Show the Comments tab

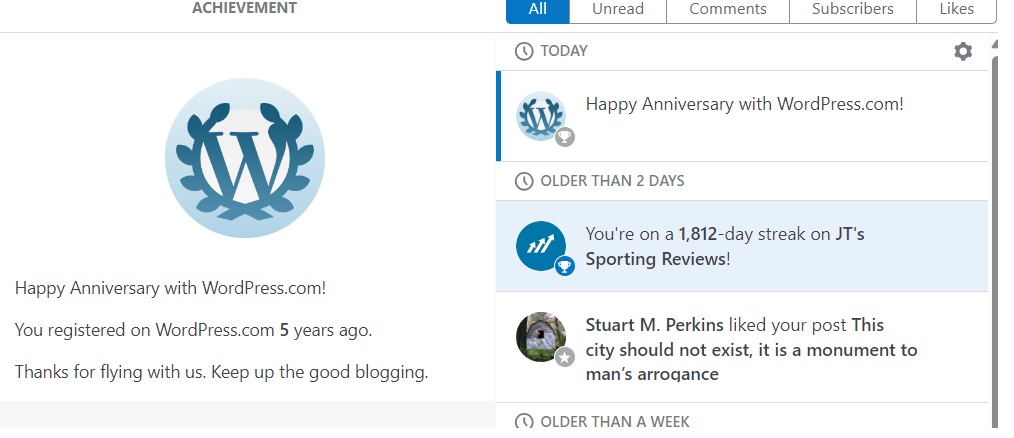click(x=727, y=9)
